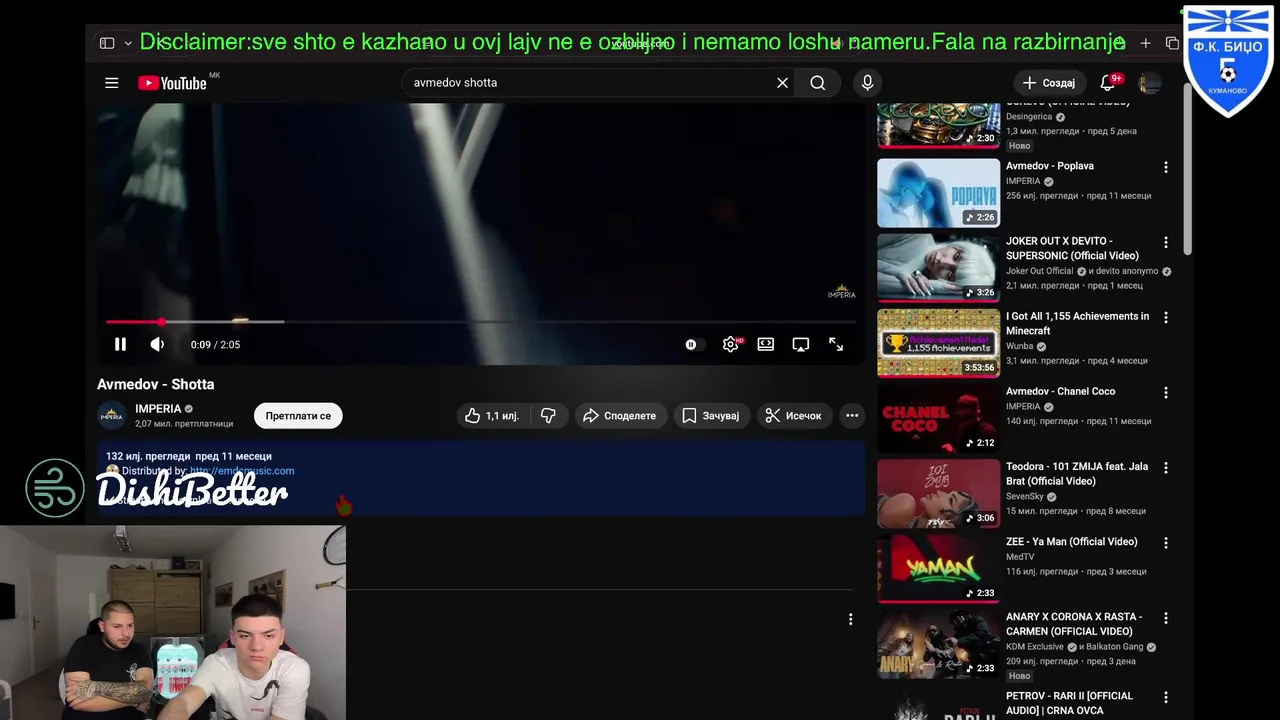Image resolution: width=1280 pixels, height=720 pixels.
Task: Click the ZEE - Ya Man title
Action: click(x=1072, y=541)
